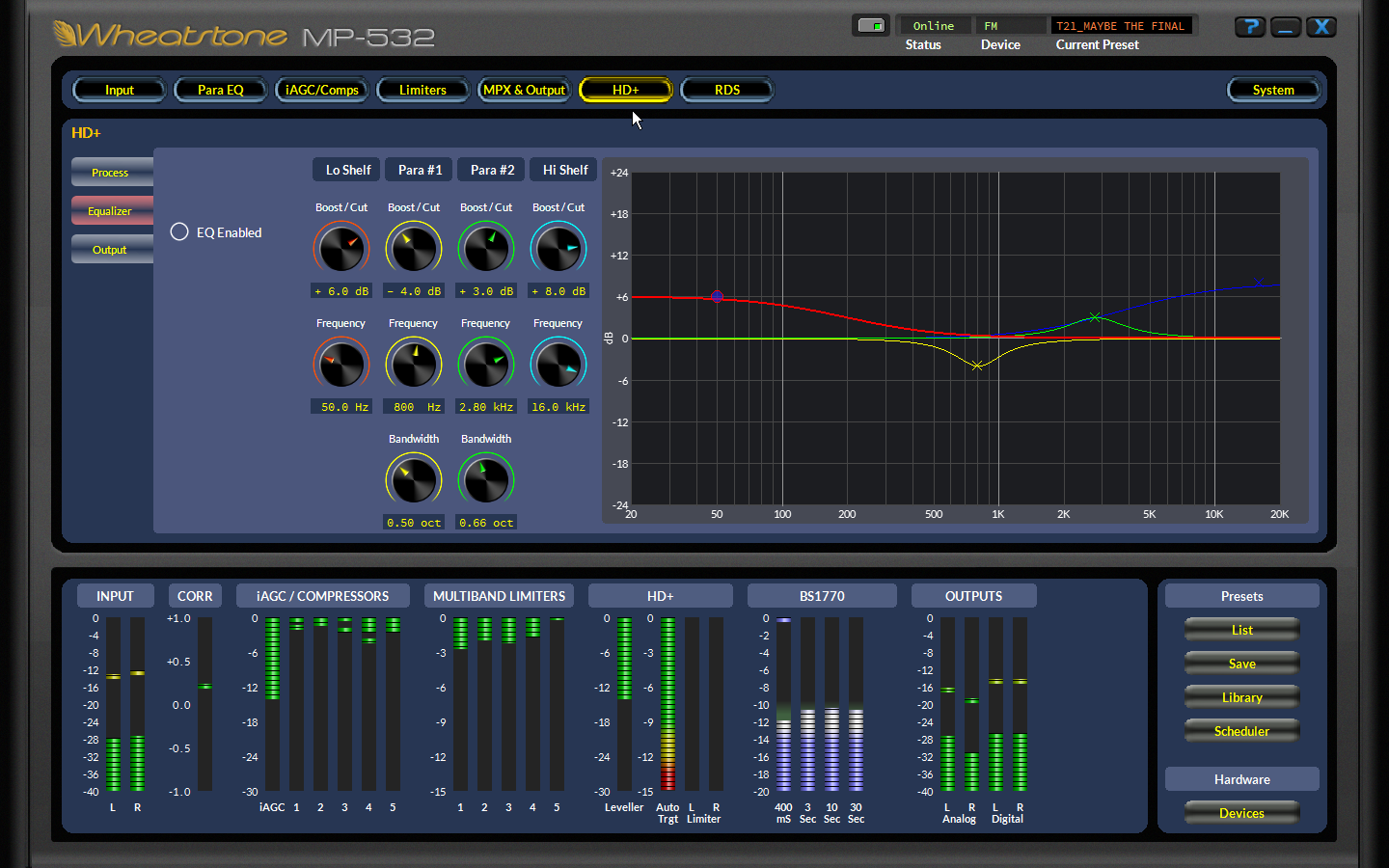This screenshot has height=868, width=1389.
Task: Click the Para #2 Bandwidth knob
Action: tap(486, 480)
